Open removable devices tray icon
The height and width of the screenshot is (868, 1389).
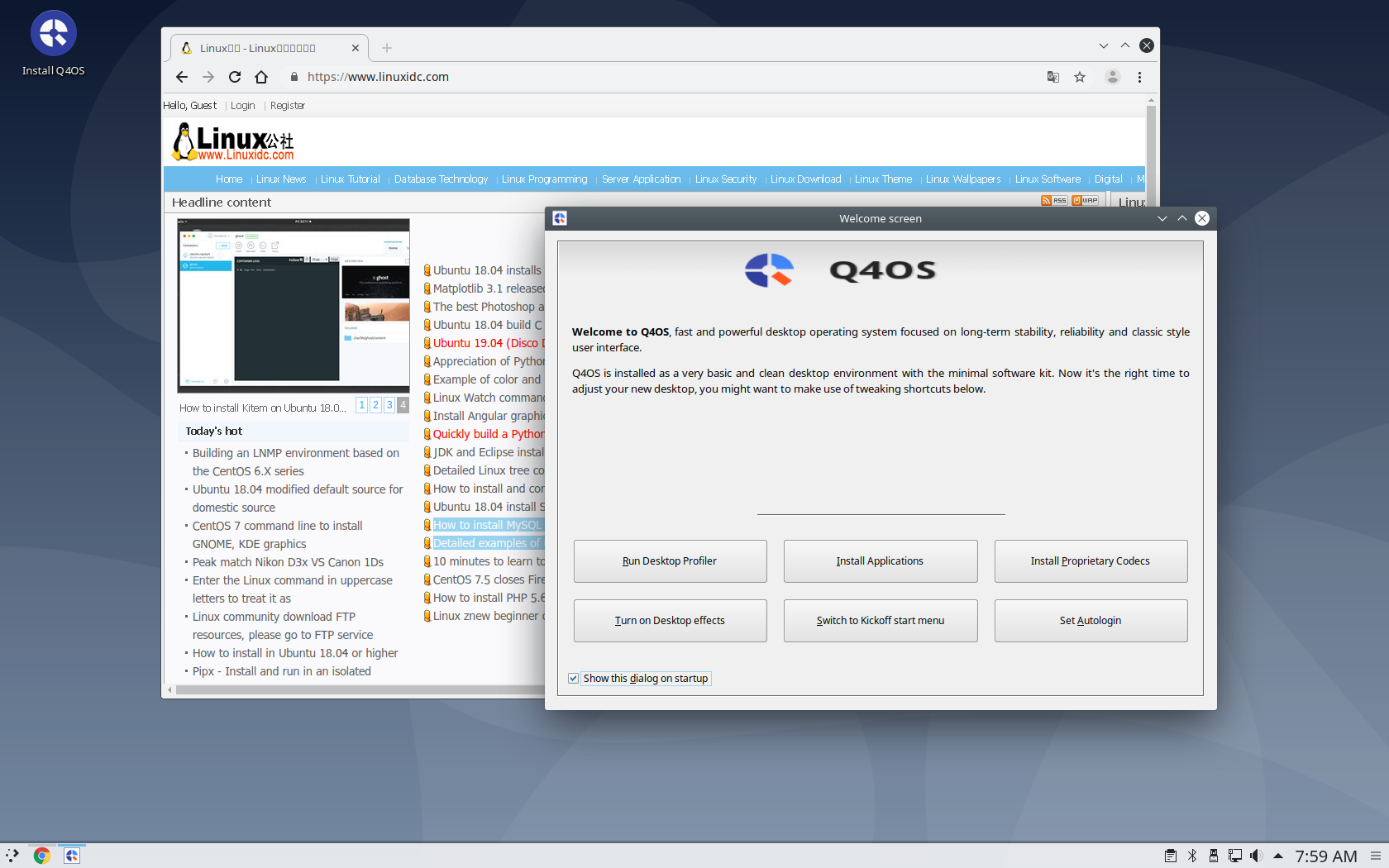1214,856
